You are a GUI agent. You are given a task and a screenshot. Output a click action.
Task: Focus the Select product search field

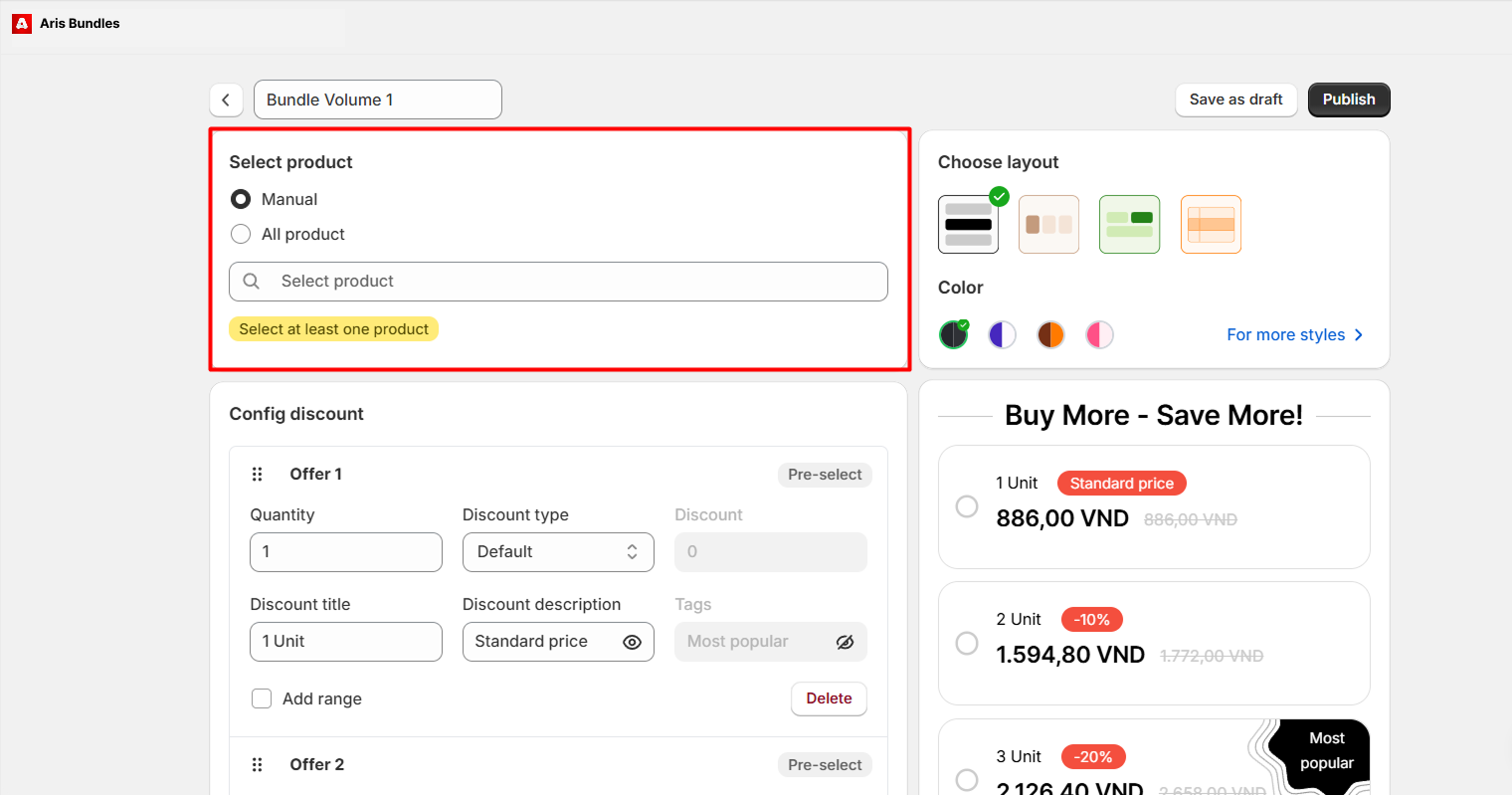pos(558,282)
